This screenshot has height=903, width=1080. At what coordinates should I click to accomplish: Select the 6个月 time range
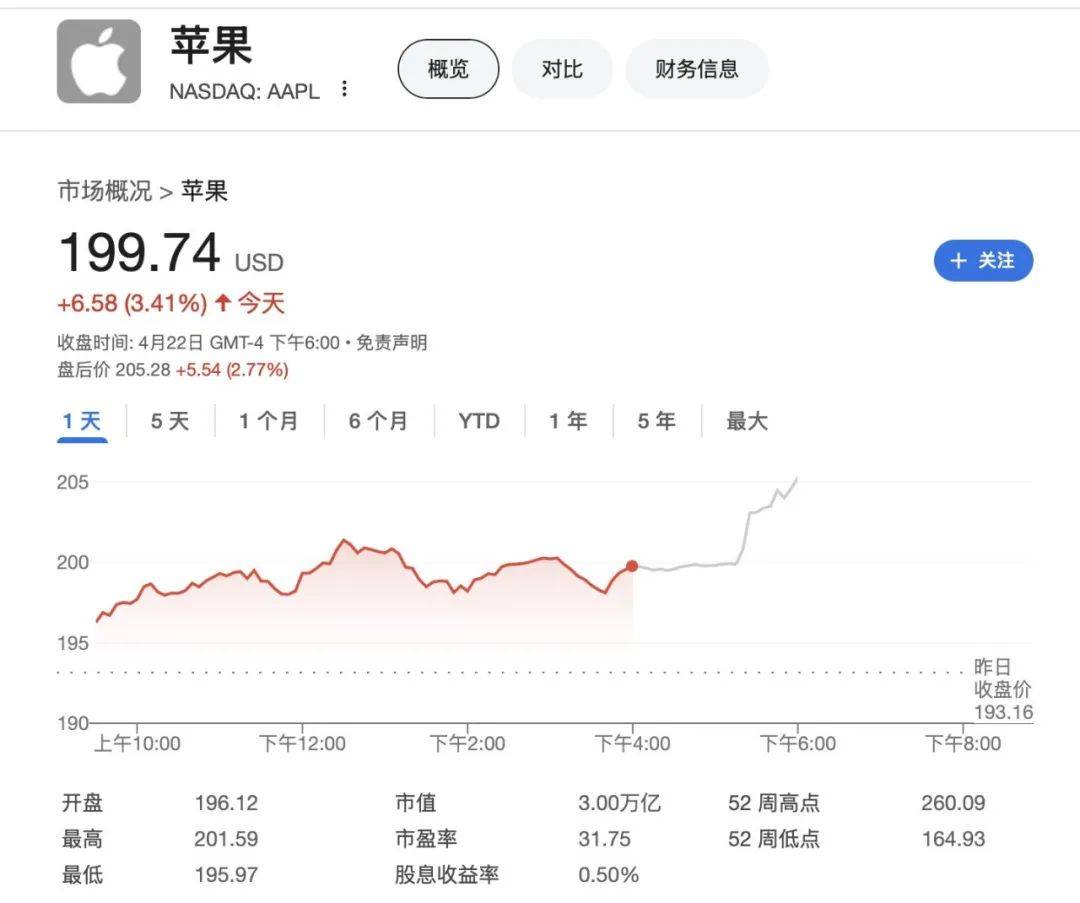(x=377, y=421)
